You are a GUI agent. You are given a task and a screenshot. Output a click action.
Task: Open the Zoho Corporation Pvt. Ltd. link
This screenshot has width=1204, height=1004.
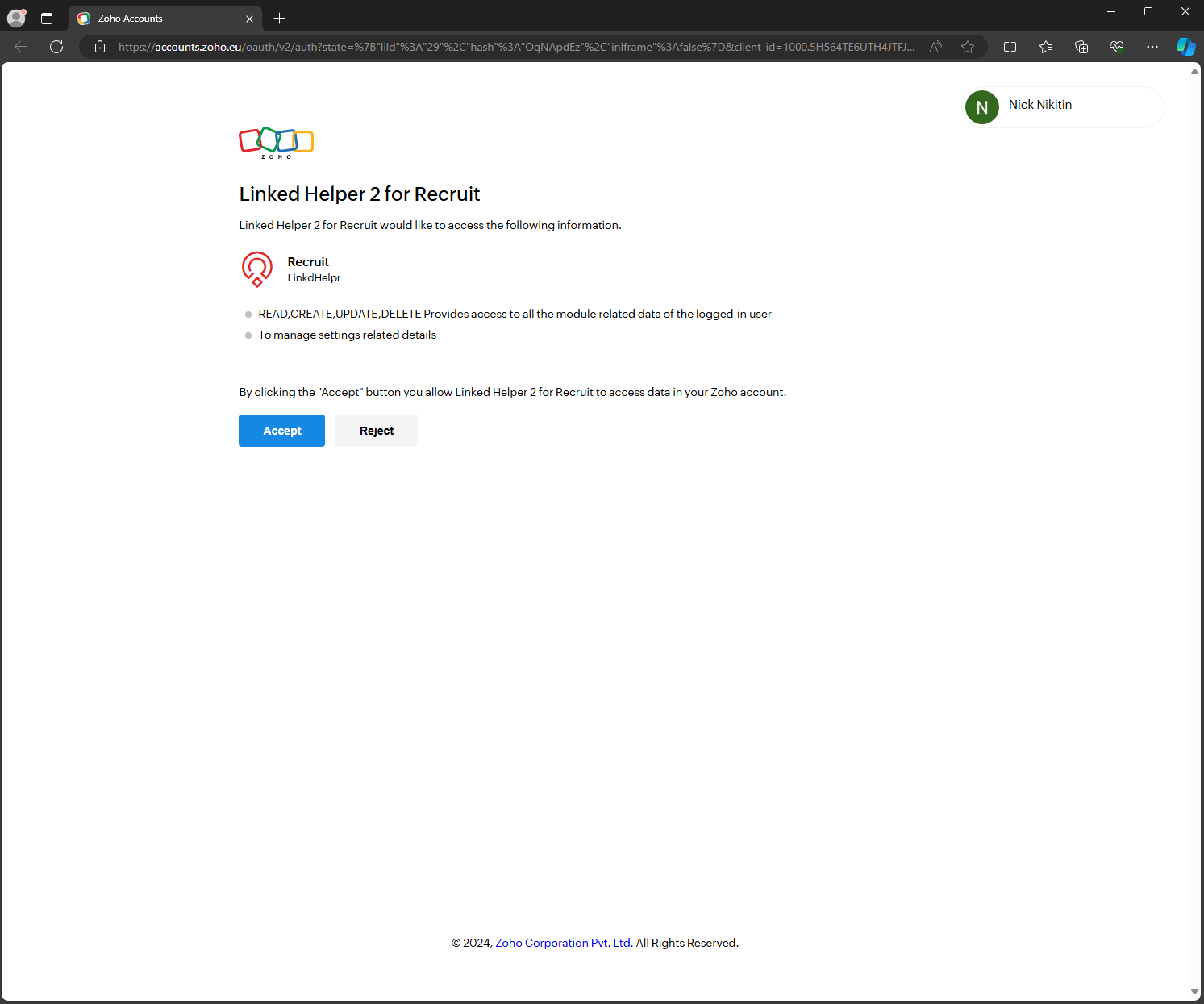coord(564,943)
